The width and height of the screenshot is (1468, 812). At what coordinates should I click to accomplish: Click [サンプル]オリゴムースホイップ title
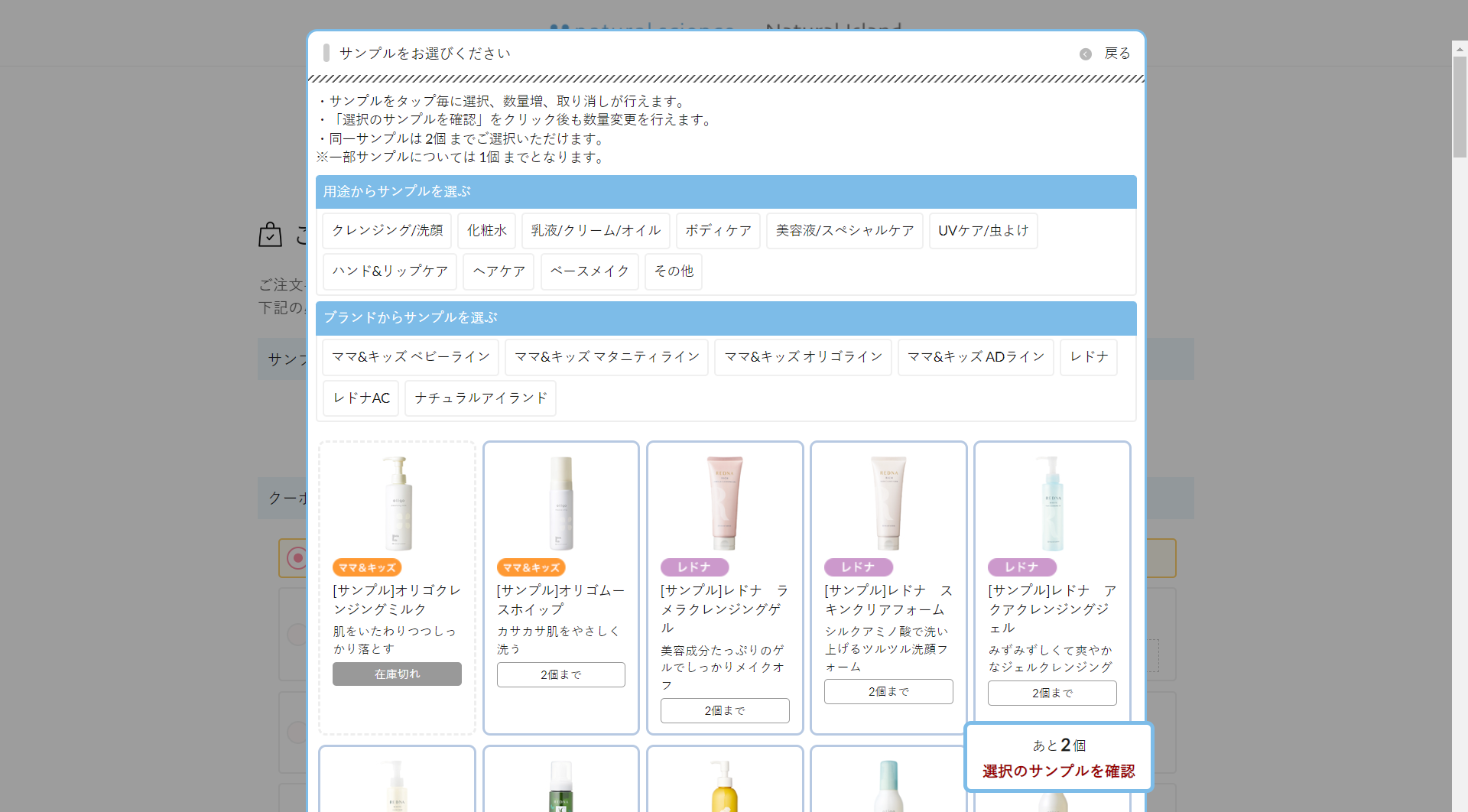click(x=560, y=600)
